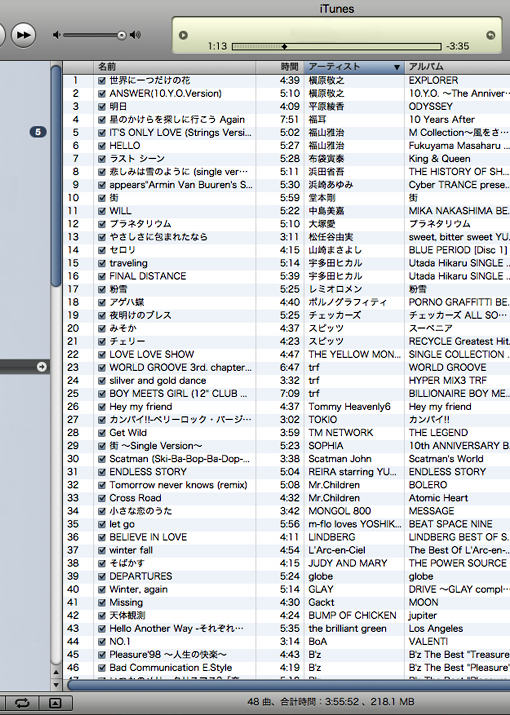Click the fast-forward next track button
510x715 pixels.
pos(23,35)
